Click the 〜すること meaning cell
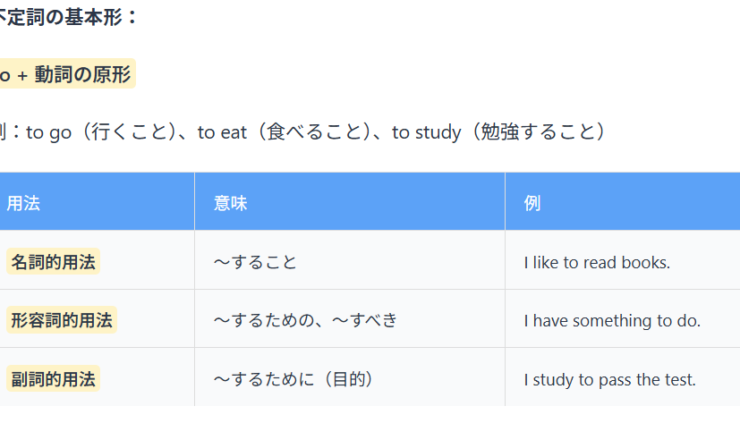Screen dimensions: 740x440 pyautogui.click(x=255, y=262)
